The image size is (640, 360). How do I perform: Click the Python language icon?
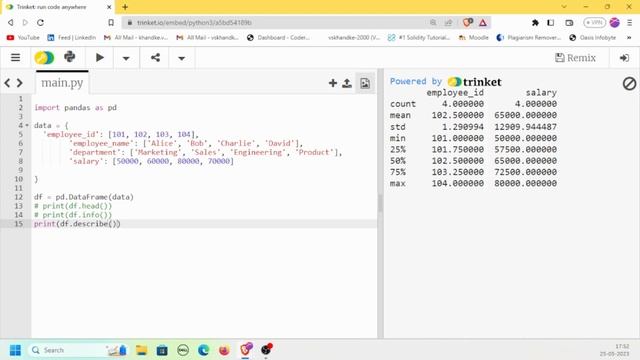[x=70, y=57]
